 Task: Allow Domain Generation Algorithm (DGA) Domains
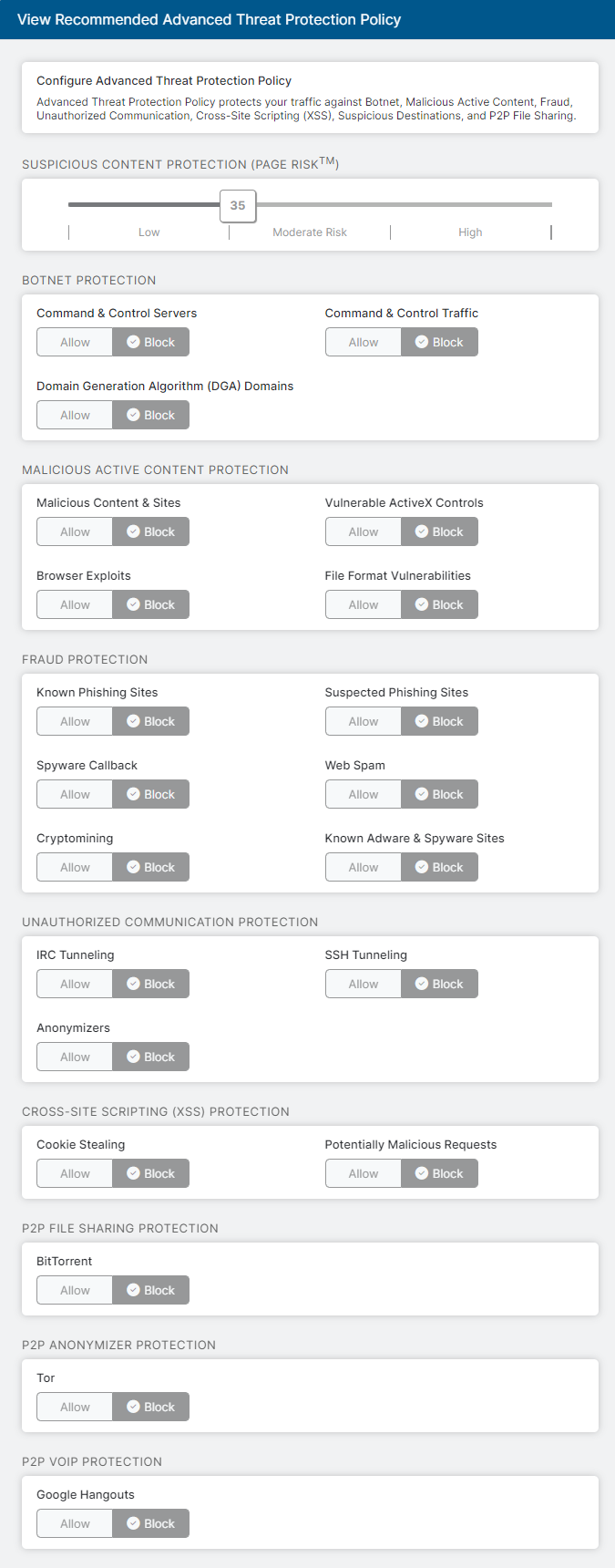click(x=75, y=416)
